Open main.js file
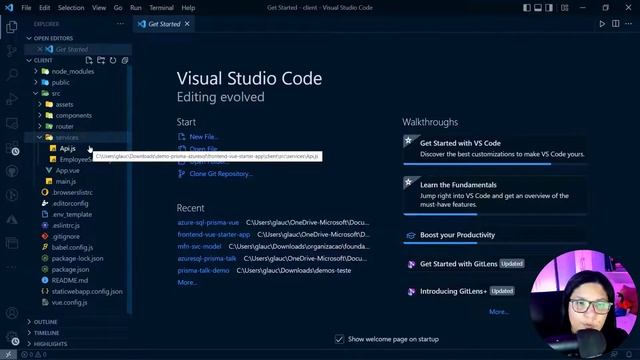Image resolution: width=640 pixels, height=360 pixels. 66,181
